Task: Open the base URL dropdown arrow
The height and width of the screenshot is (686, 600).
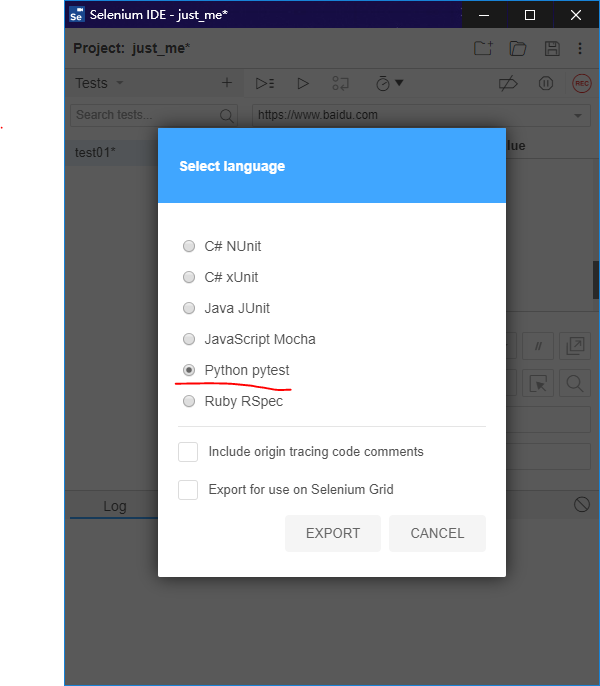Action: tap(578, 116)
